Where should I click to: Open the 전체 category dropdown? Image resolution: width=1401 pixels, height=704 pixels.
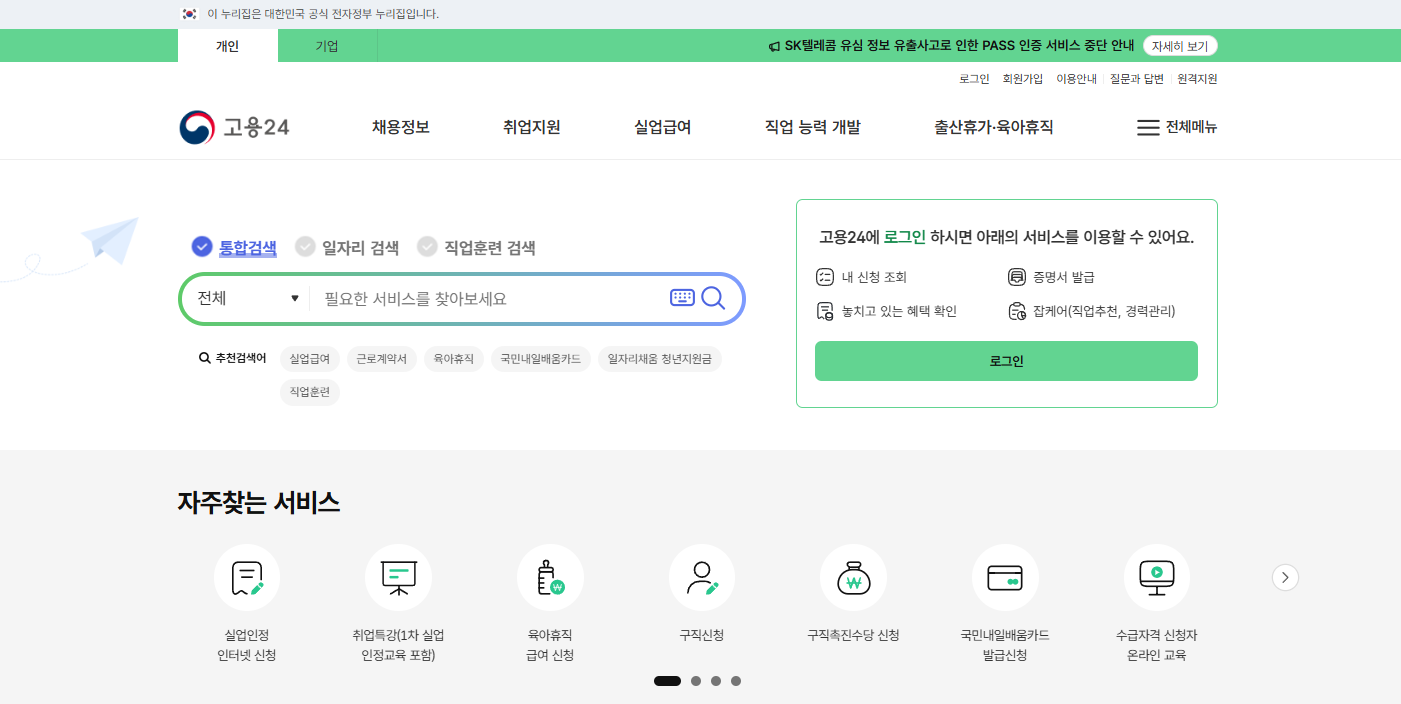pos(245,298)
